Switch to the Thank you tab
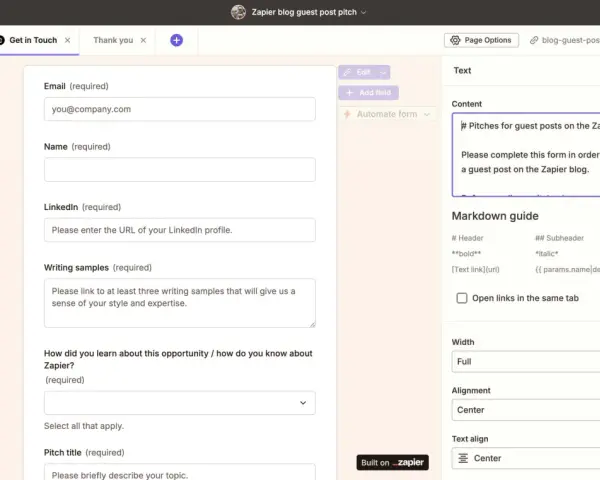Viewport: 600px width, 480px height. tap(113, 40)
